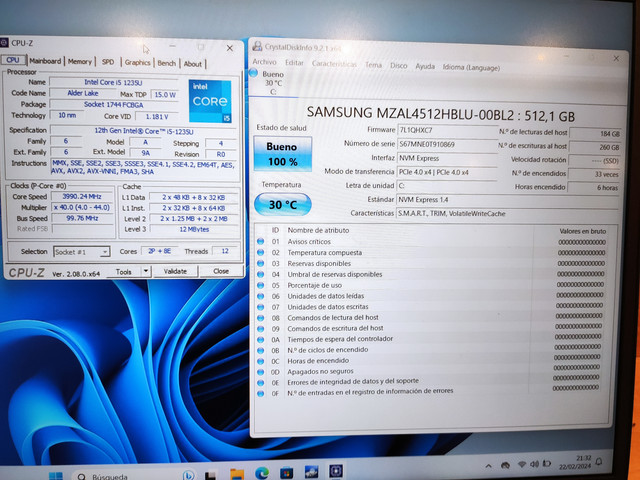640x480 pixels.
Task: Click the Name field Intel Core i5 1235U
Action: (x=113, y=82)
